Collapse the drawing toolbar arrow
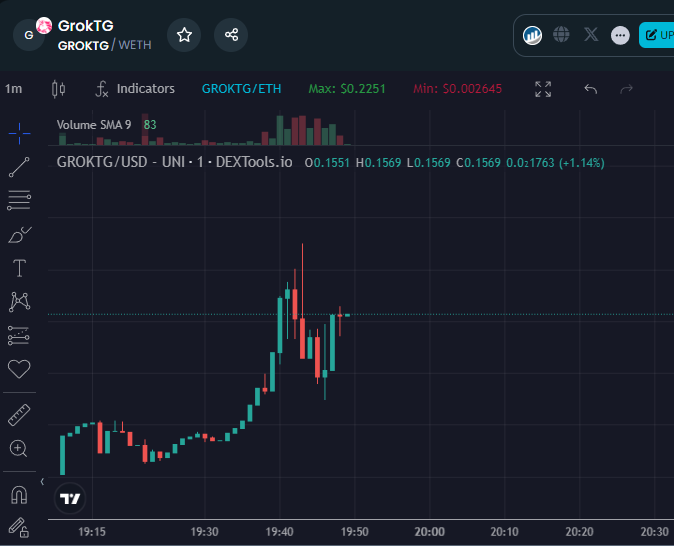674x546 pixels. [42, 482]
